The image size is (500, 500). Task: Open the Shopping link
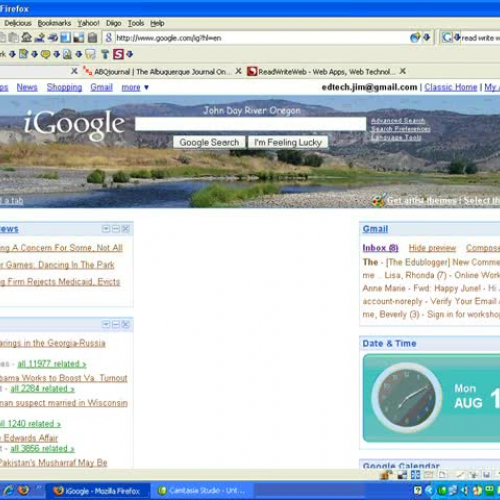[64, 87]
